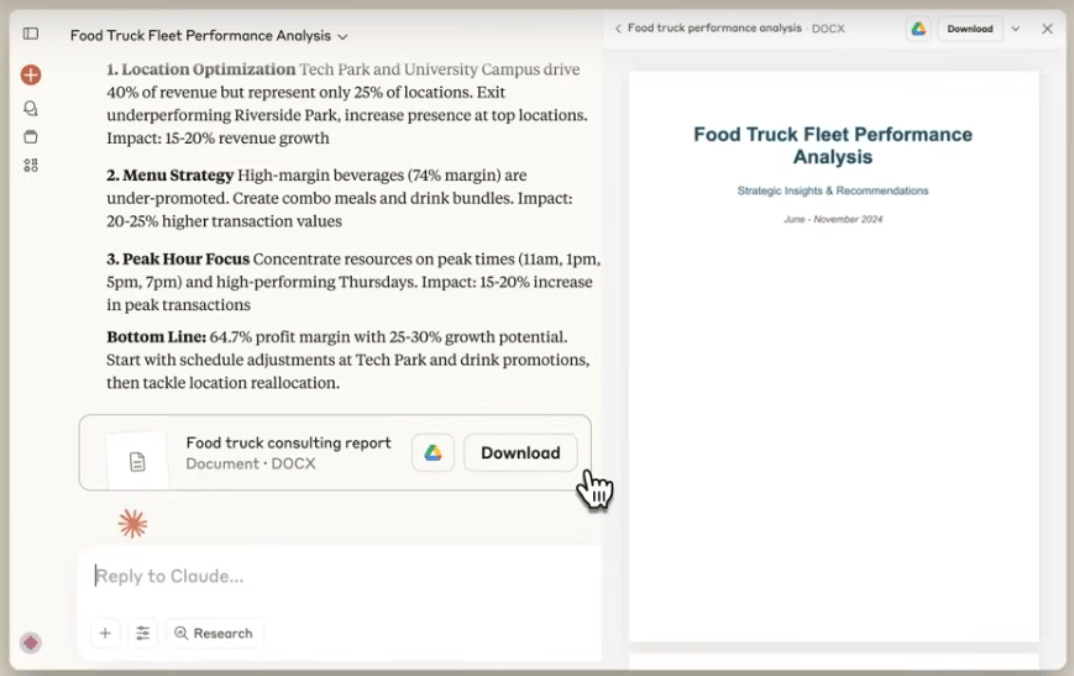Start a new chat with plus icon
Screen dimensions: 1074x676
coord(31,75)
